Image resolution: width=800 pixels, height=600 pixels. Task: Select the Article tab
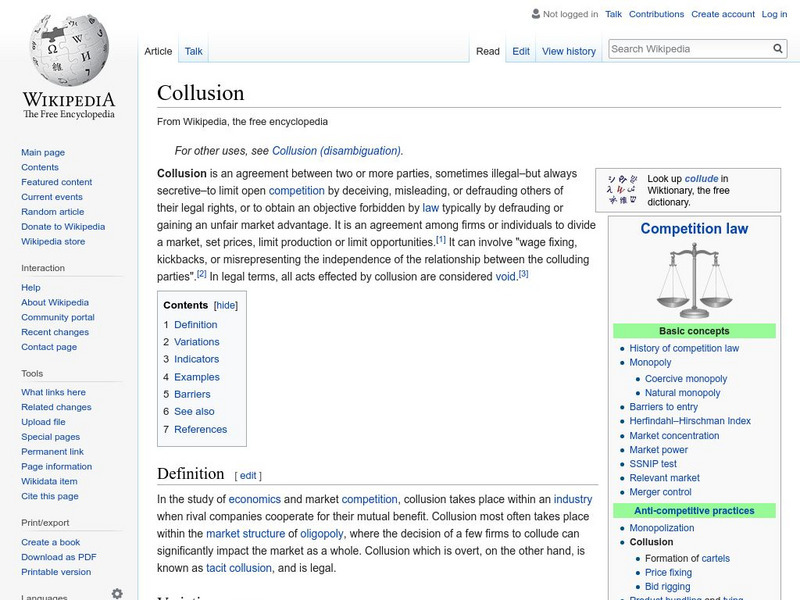158,51
